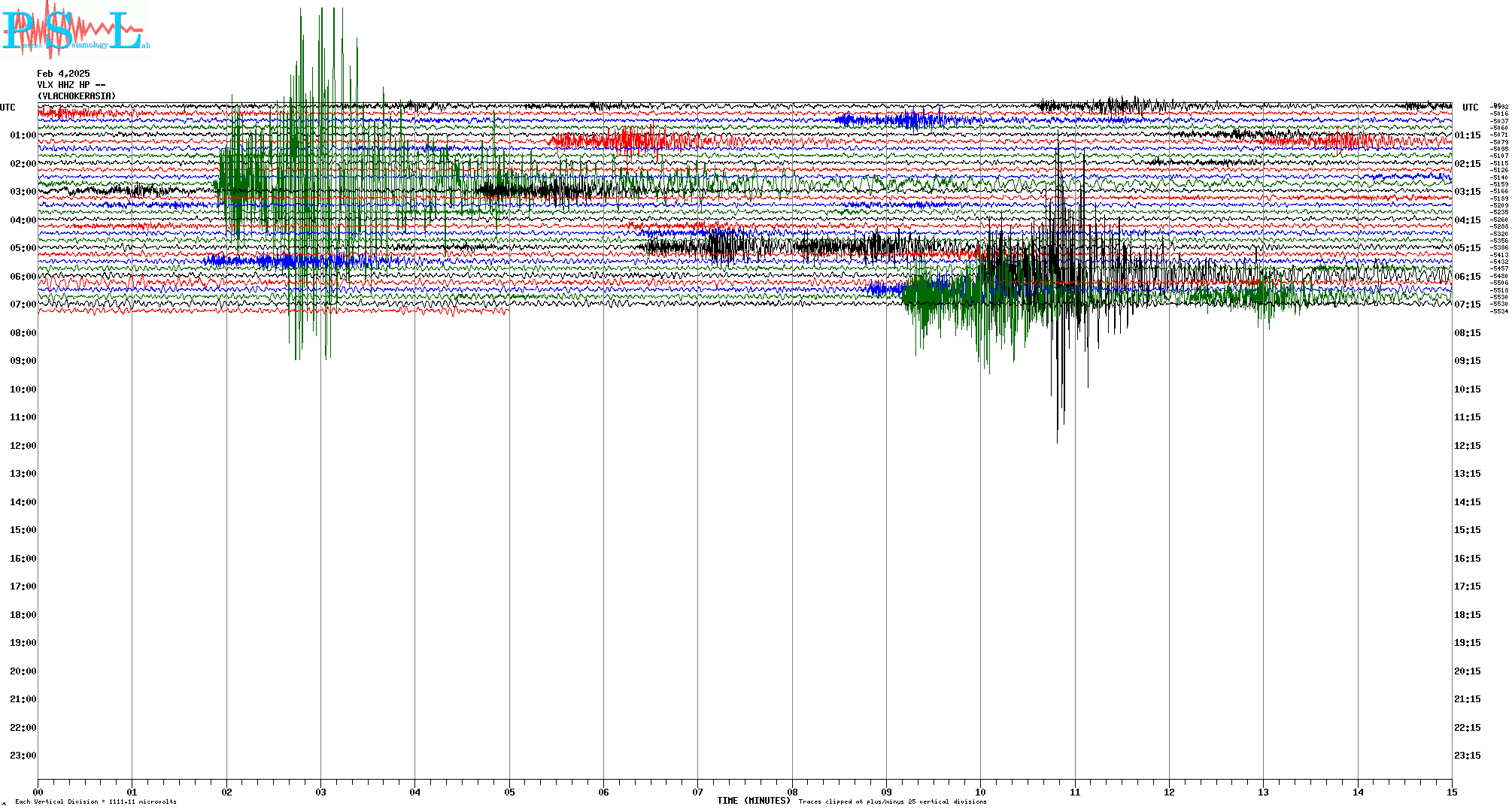The height and width of the screenshot is (812, 1512).
Task: Click the -5534 count value at right
Action: tap(1500, 311)
